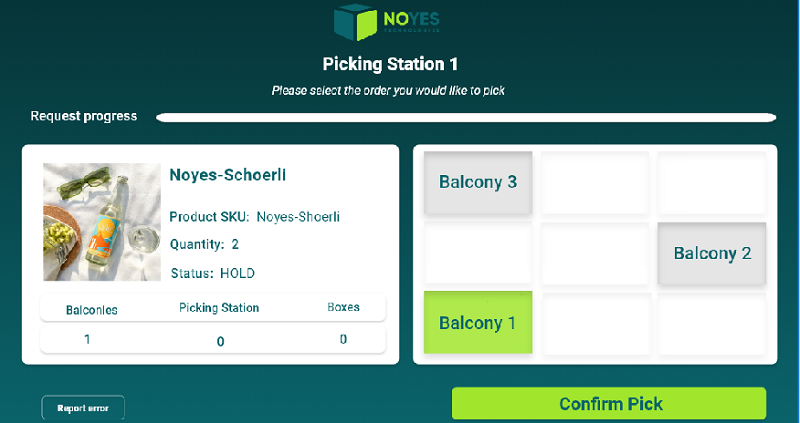Click the Boxes column header
800x423 pixels.
pyautogui.click(x=343, y=307)
